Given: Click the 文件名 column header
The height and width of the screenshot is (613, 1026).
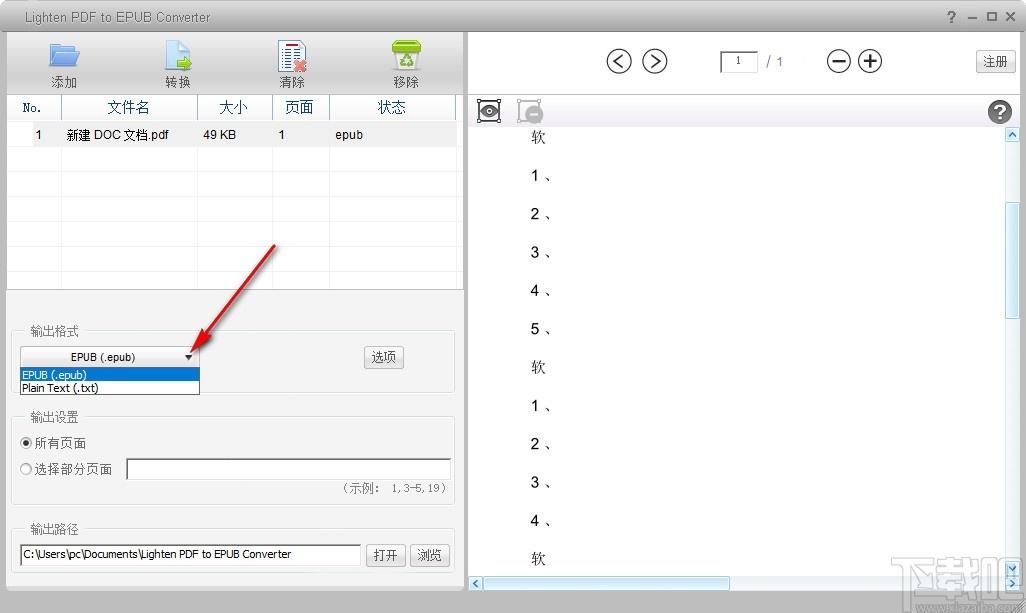Looking at the screenshot, I should pos(129,107).
